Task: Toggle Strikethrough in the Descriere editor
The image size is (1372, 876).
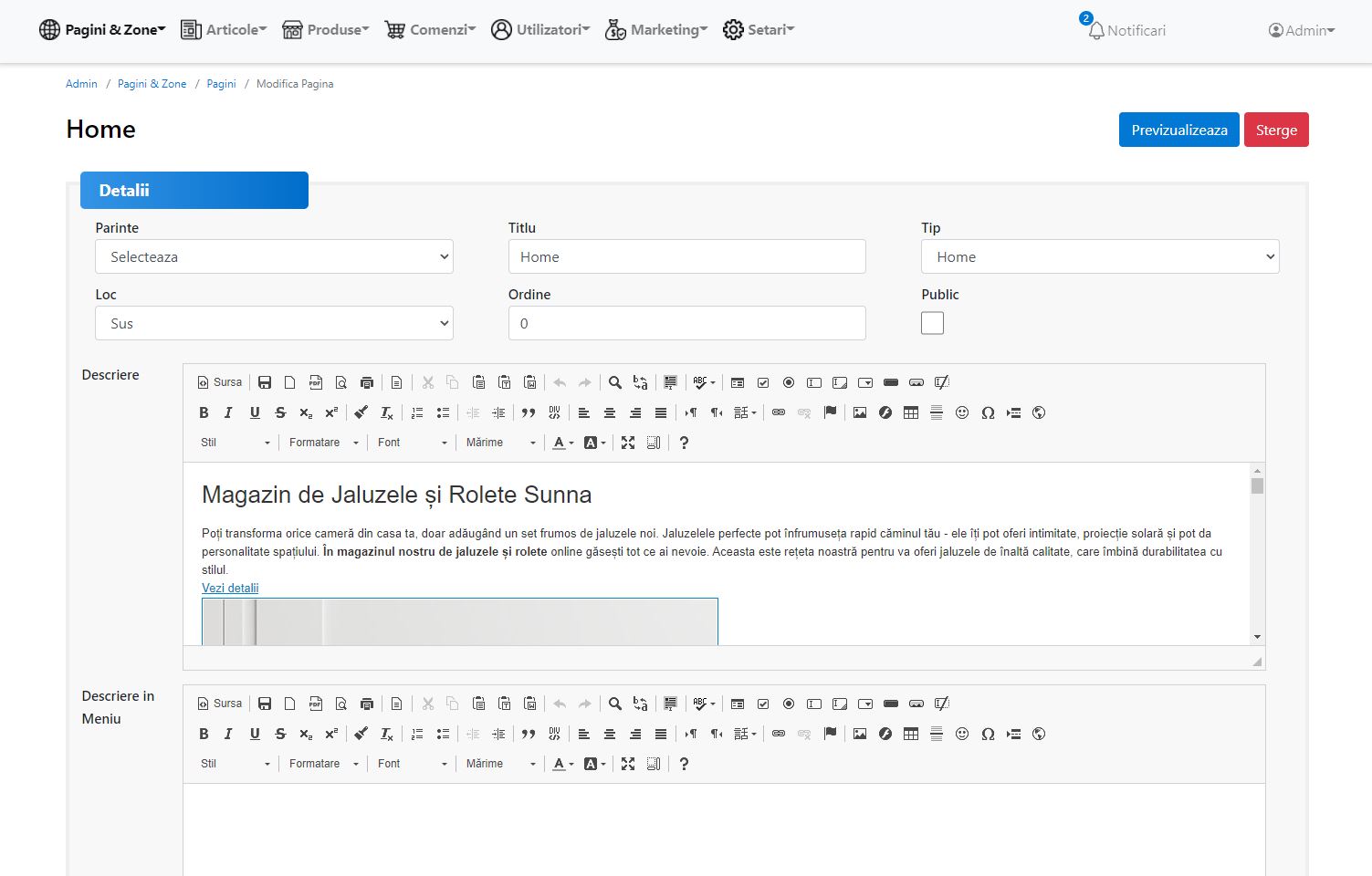Action: 280,412
